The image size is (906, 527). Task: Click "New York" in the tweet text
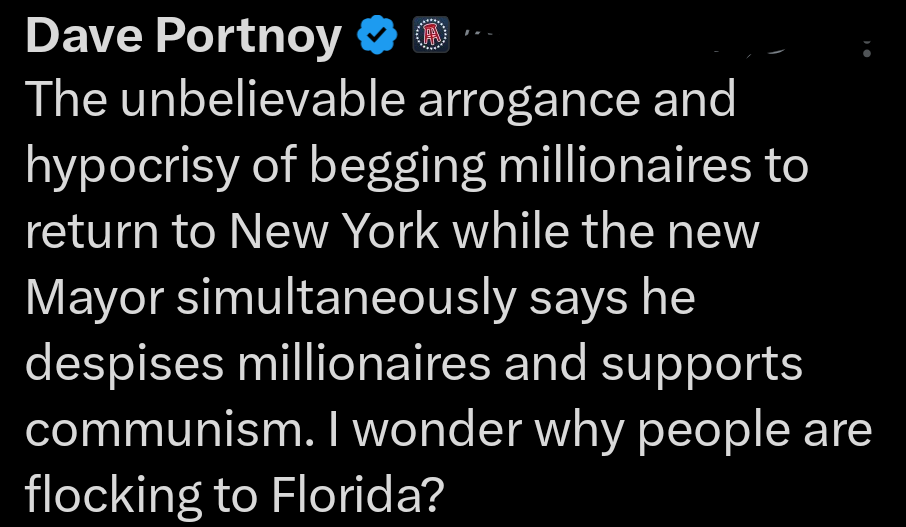coord(335,232)
